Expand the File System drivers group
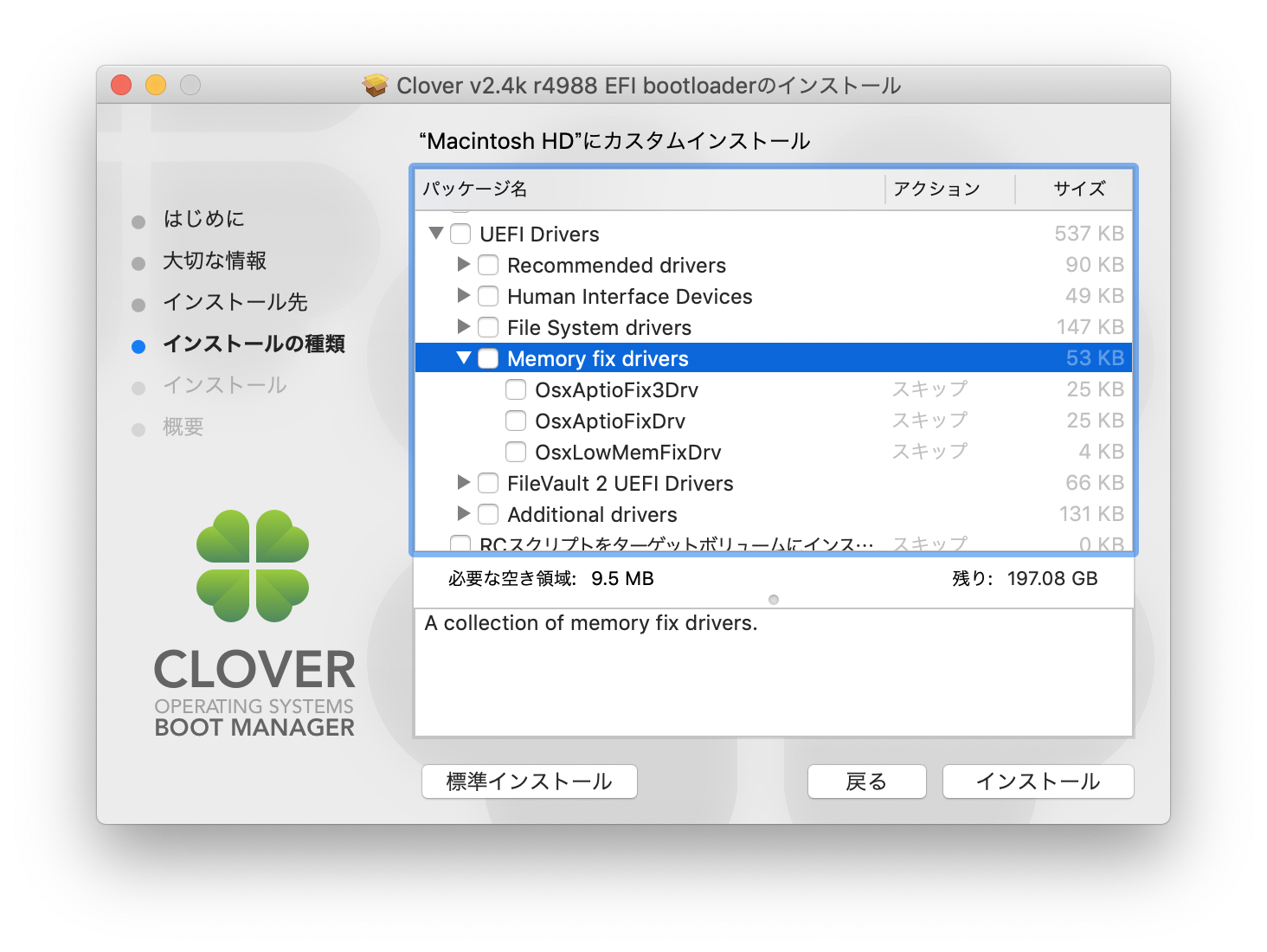The height and width of the screenshot is (952, 1267). (464, 326)
